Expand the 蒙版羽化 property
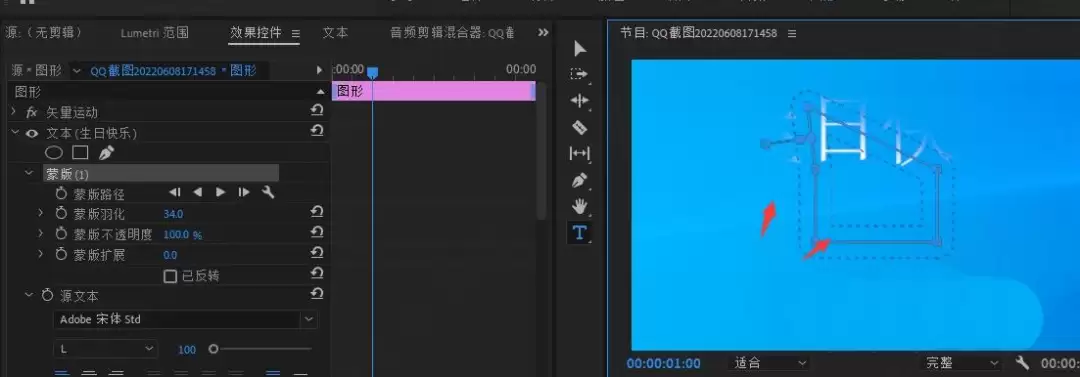1080x377 pixels. 41,214
